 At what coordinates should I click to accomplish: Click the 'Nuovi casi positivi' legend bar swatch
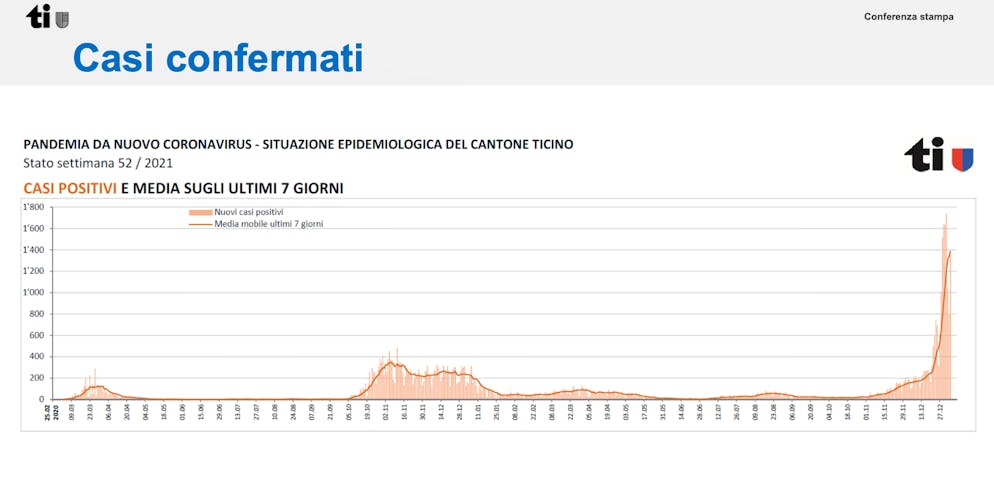pyautogui.click(x=200, y=212)
